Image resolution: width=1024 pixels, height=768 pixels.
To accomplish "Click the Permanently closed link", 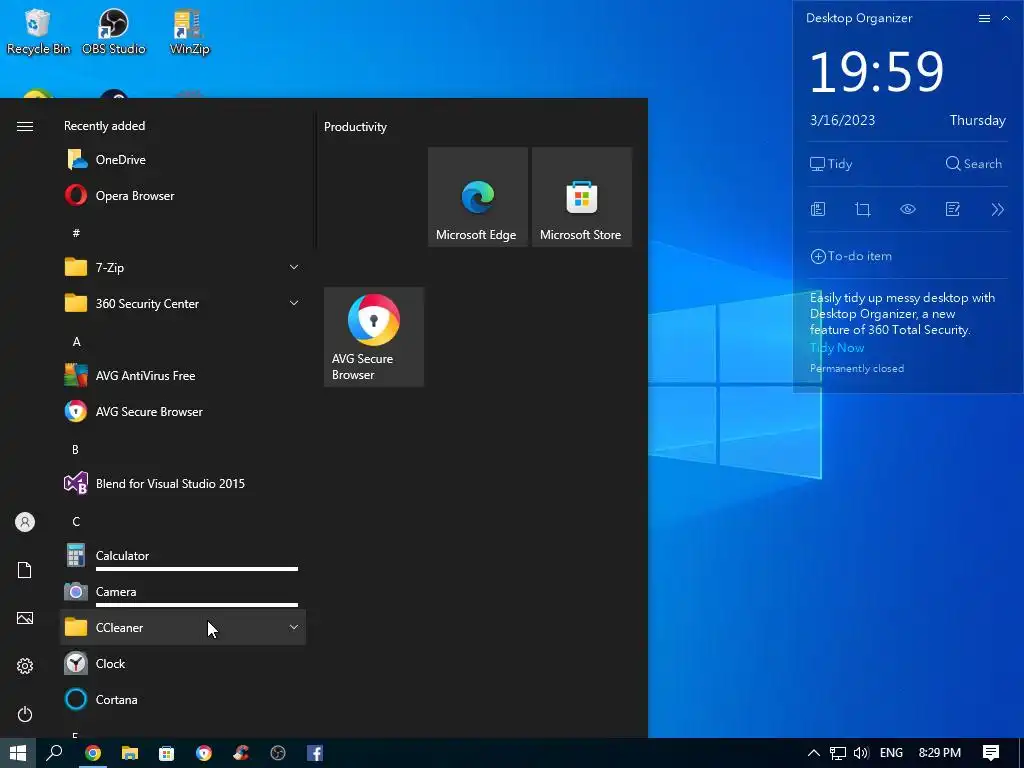I will pos(857,368).
